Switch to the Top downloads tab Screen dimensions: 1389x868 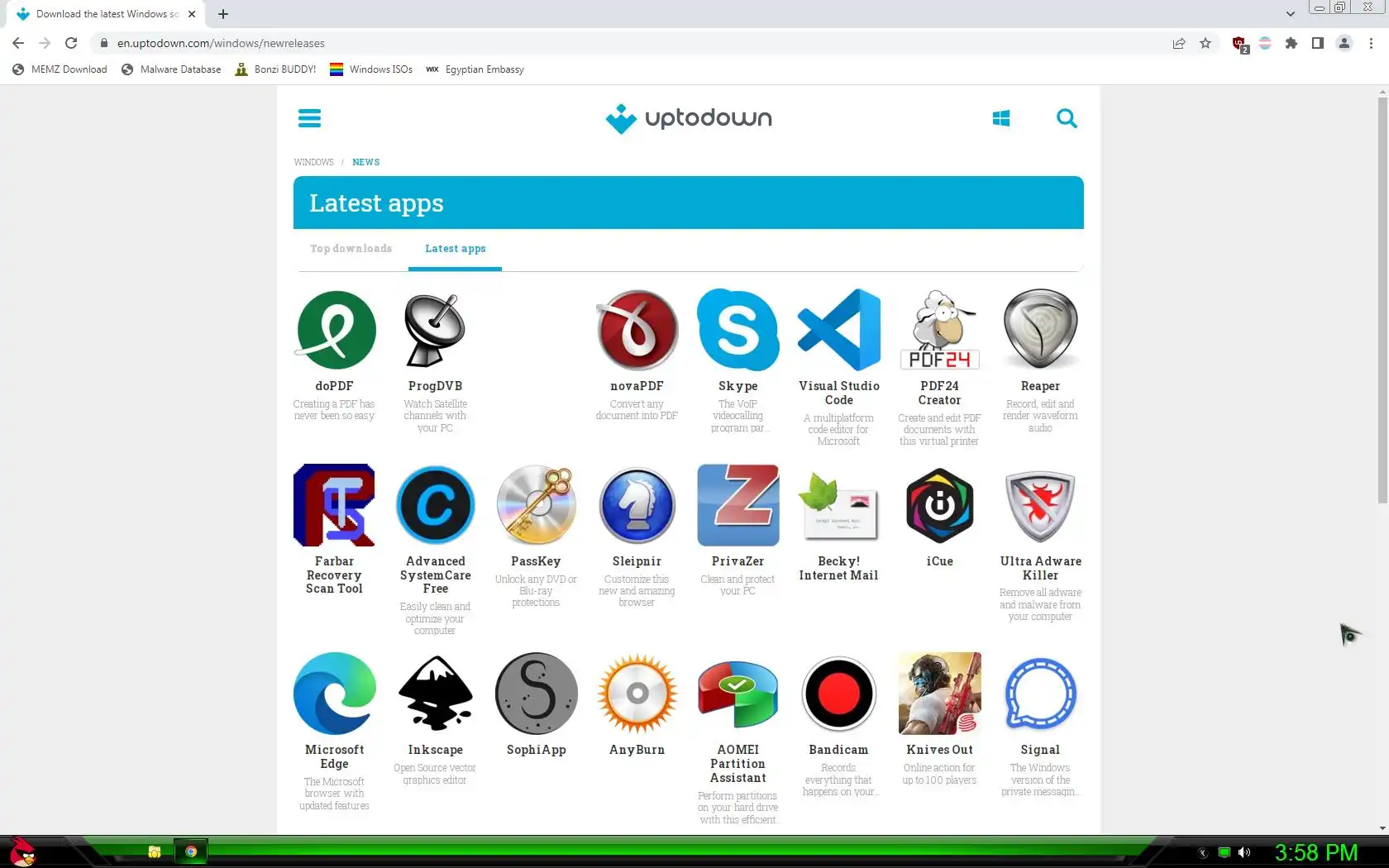pos(351,249)
